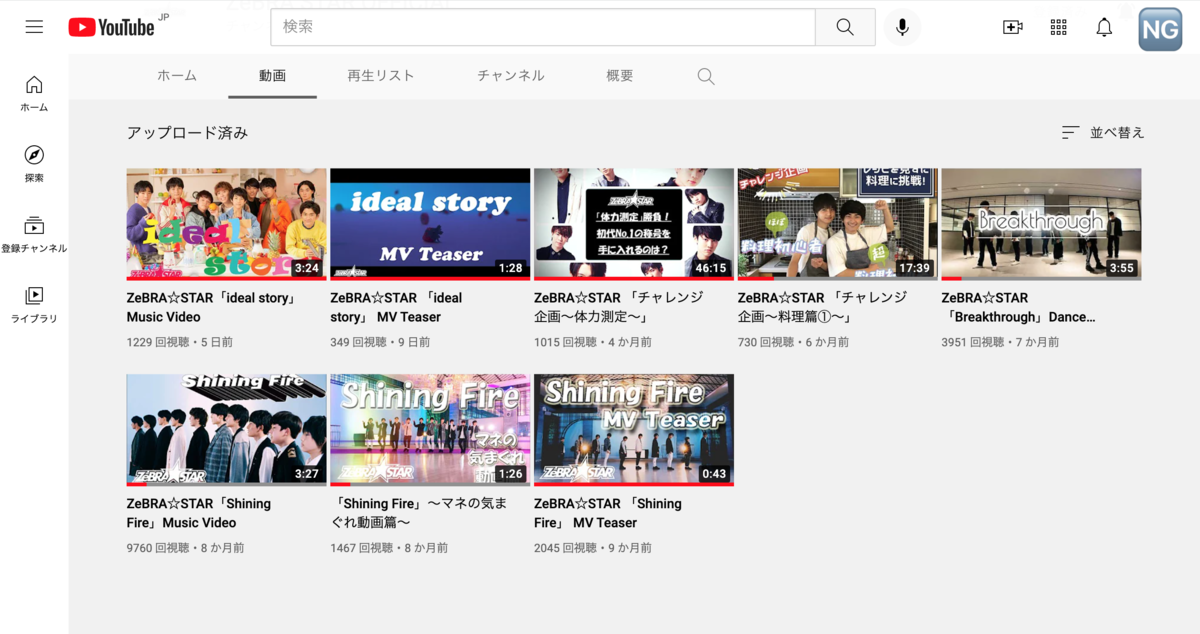The width and height of the screenshot is (1200, 634).
Task: Open the notifications bell
Action: (x=1104, y=27)
